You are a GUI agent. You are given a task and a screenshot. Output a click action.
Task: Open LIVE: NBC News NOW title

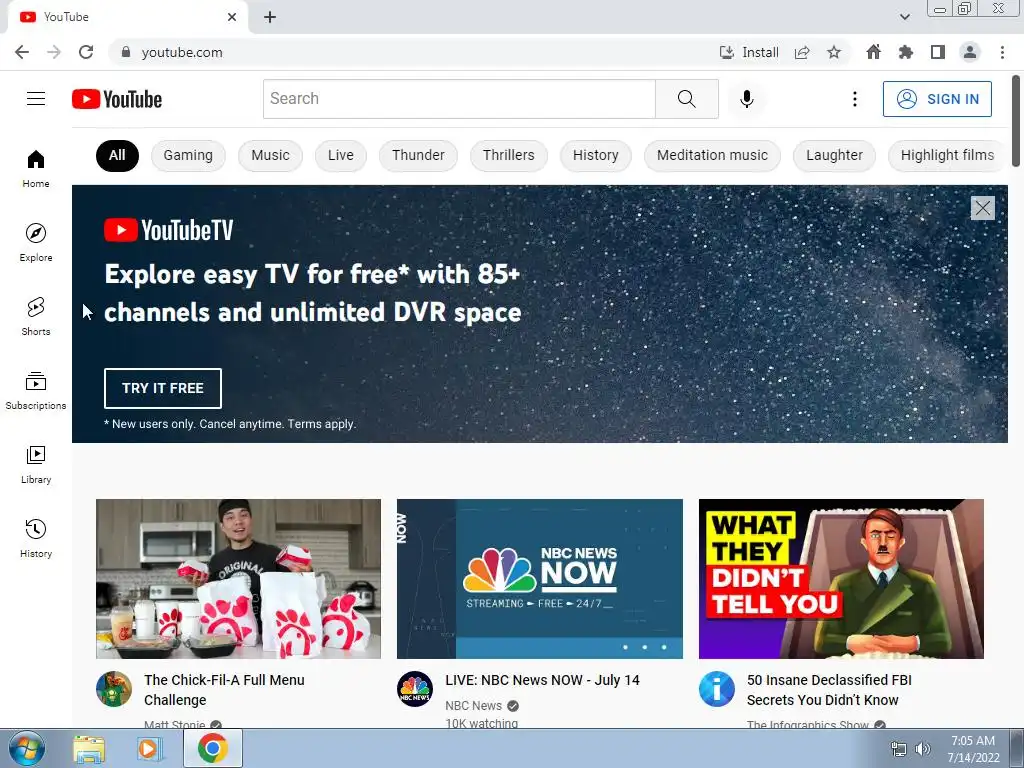(x=542, y=680)
